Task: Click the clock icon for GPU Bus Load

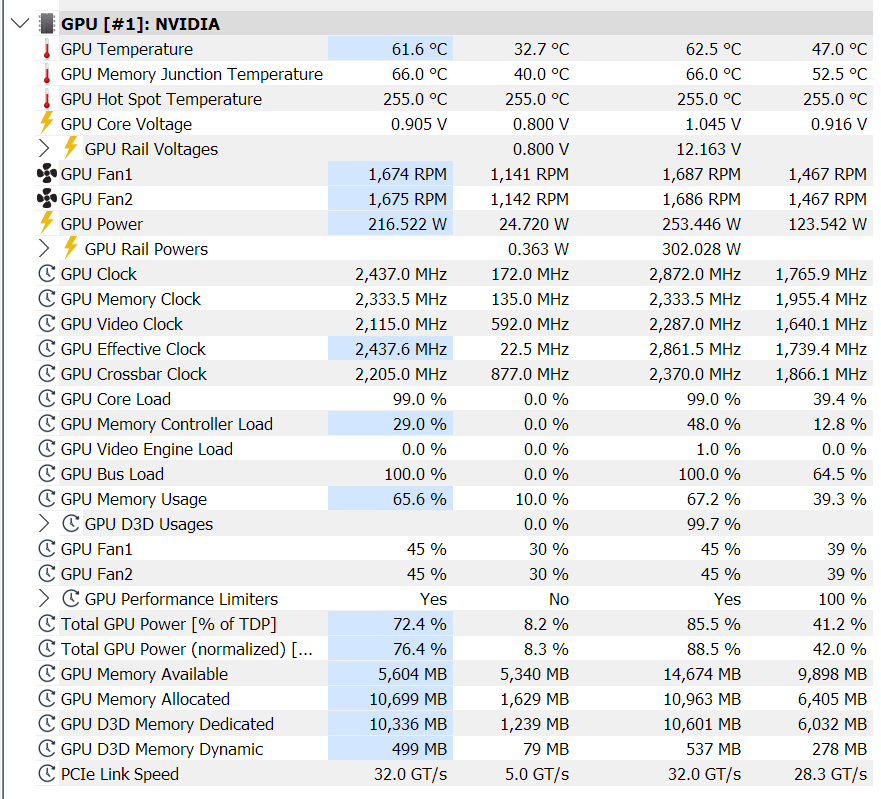Action: pos(47,474)
